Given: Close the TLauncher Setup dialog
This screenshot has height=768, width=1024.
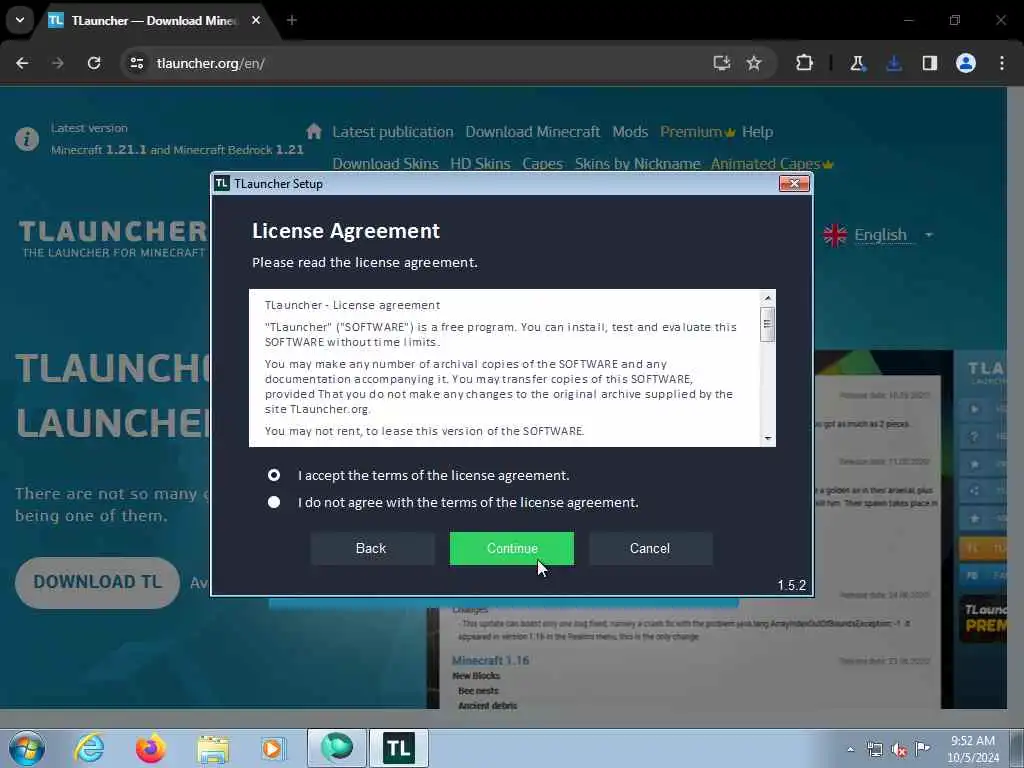Looking at the screenshot, I should (794, 184).
